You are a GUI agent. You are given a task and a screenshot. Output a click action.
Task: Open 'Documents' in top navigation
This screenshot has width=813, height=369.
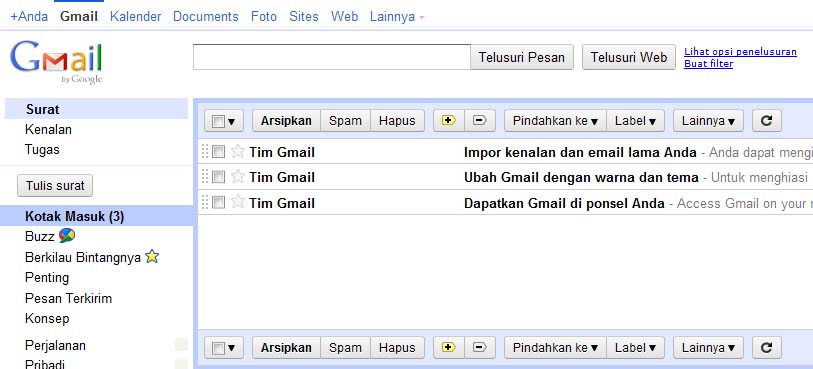click(x=206, y=17)
